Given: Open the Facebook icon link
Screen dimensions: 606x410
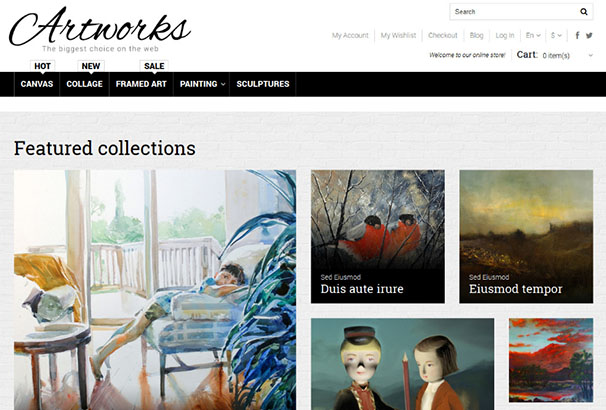Looking at the screenshot, I should tap(577, 35).
